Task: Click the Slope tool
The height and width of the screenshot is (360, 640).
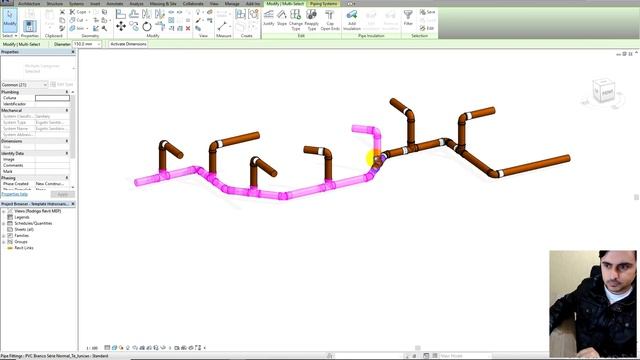Action: pos(282,18)
